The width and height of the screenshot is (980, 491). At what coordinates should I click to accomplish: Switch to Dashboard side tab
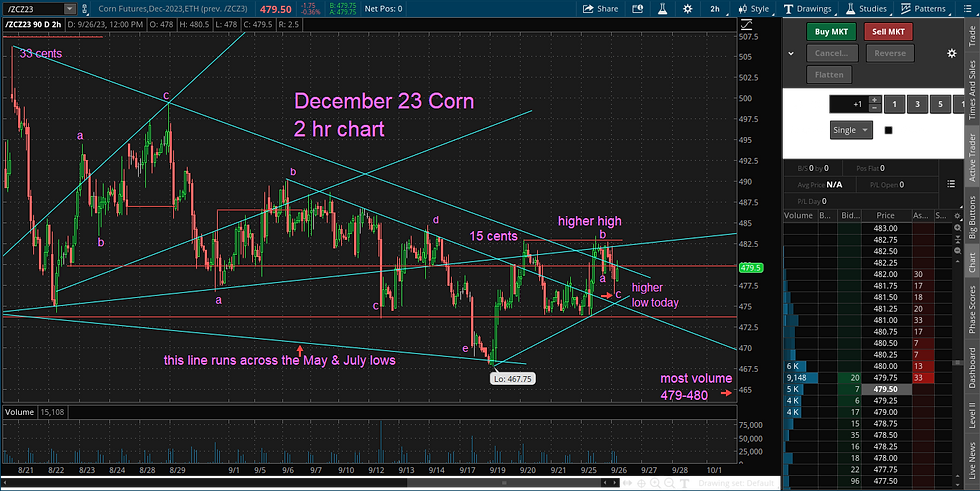tap(972, 369)
